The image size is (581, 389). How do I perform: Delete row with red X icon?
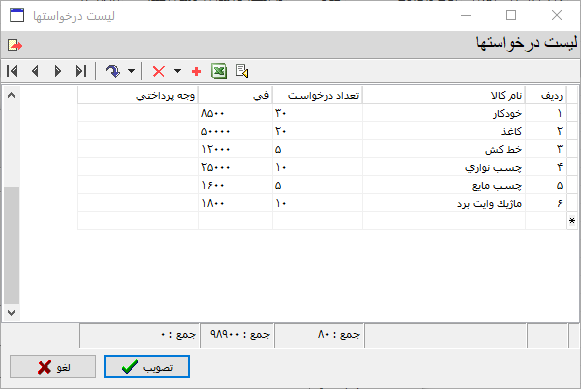pyautogui.click(x=159, y=71)
